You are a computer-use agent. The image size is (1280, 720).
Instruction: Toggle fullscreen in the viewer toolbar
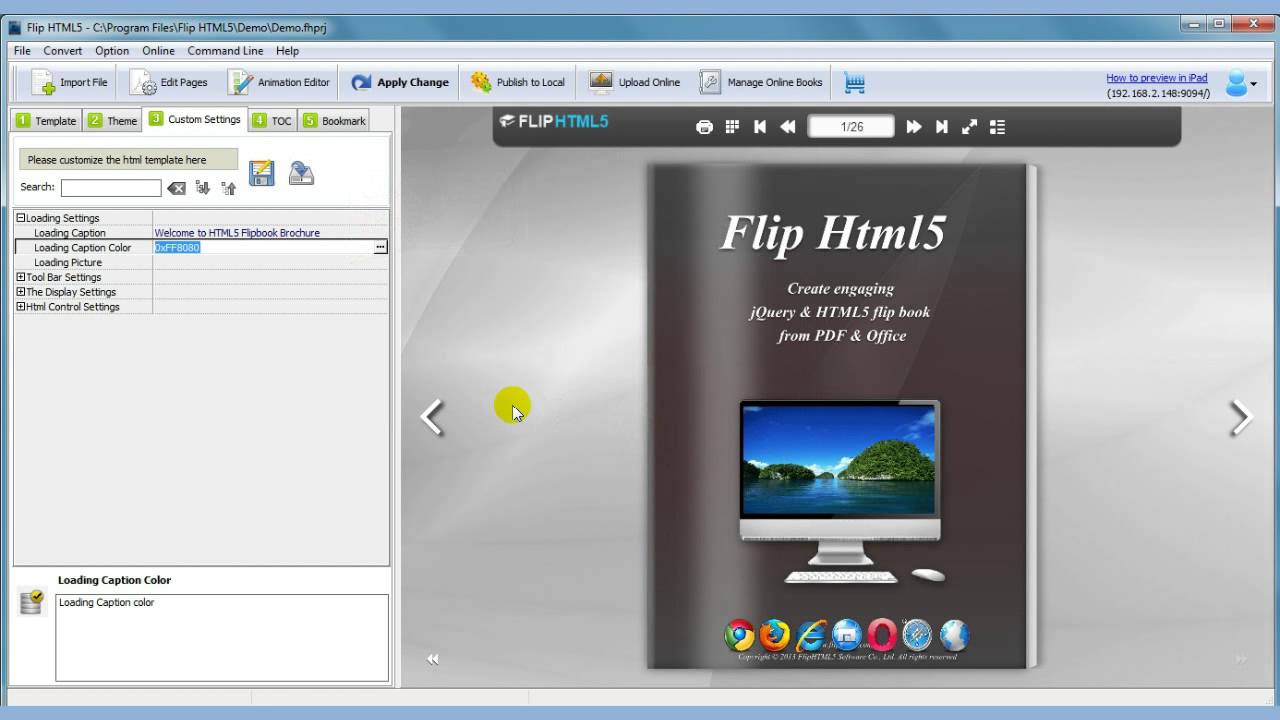pos(969,127)
